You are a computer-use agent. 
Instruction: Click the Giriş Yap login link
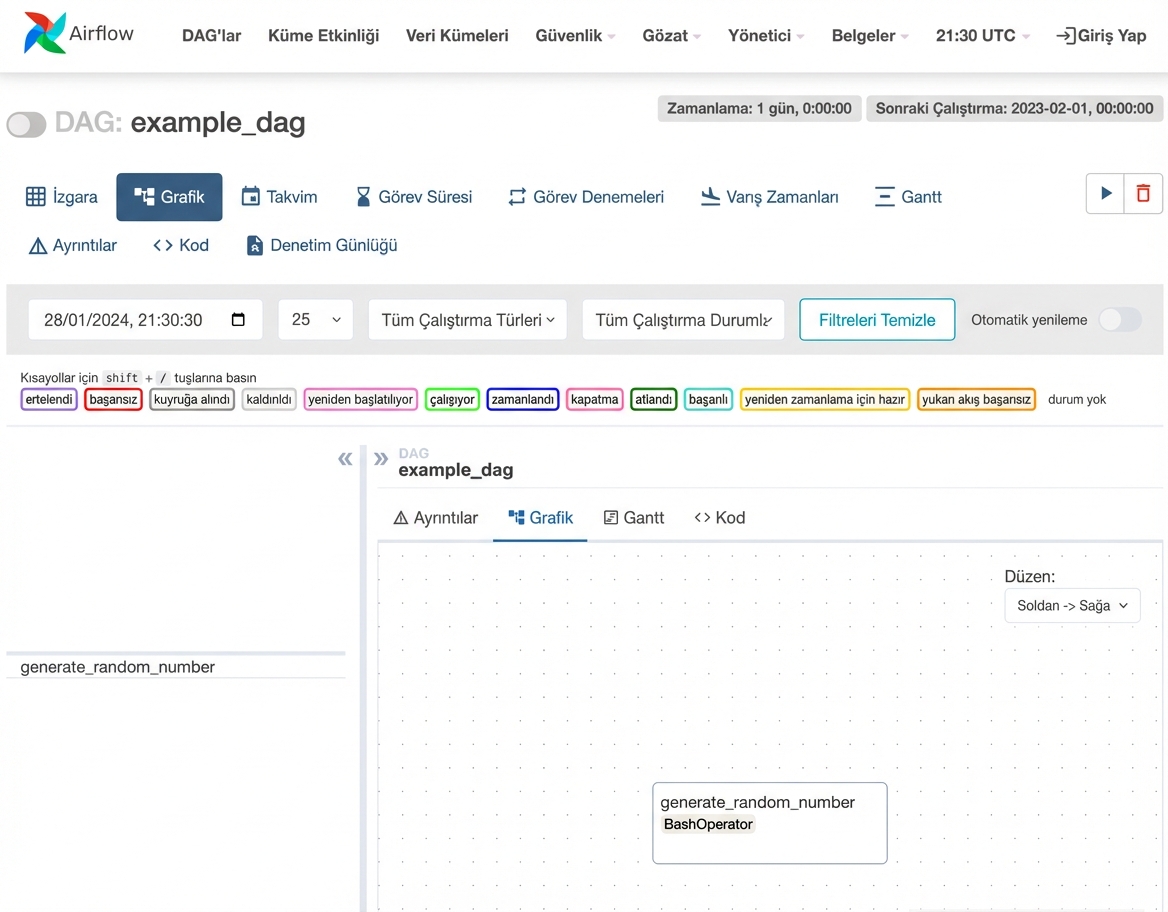[x=1101, y=36]
